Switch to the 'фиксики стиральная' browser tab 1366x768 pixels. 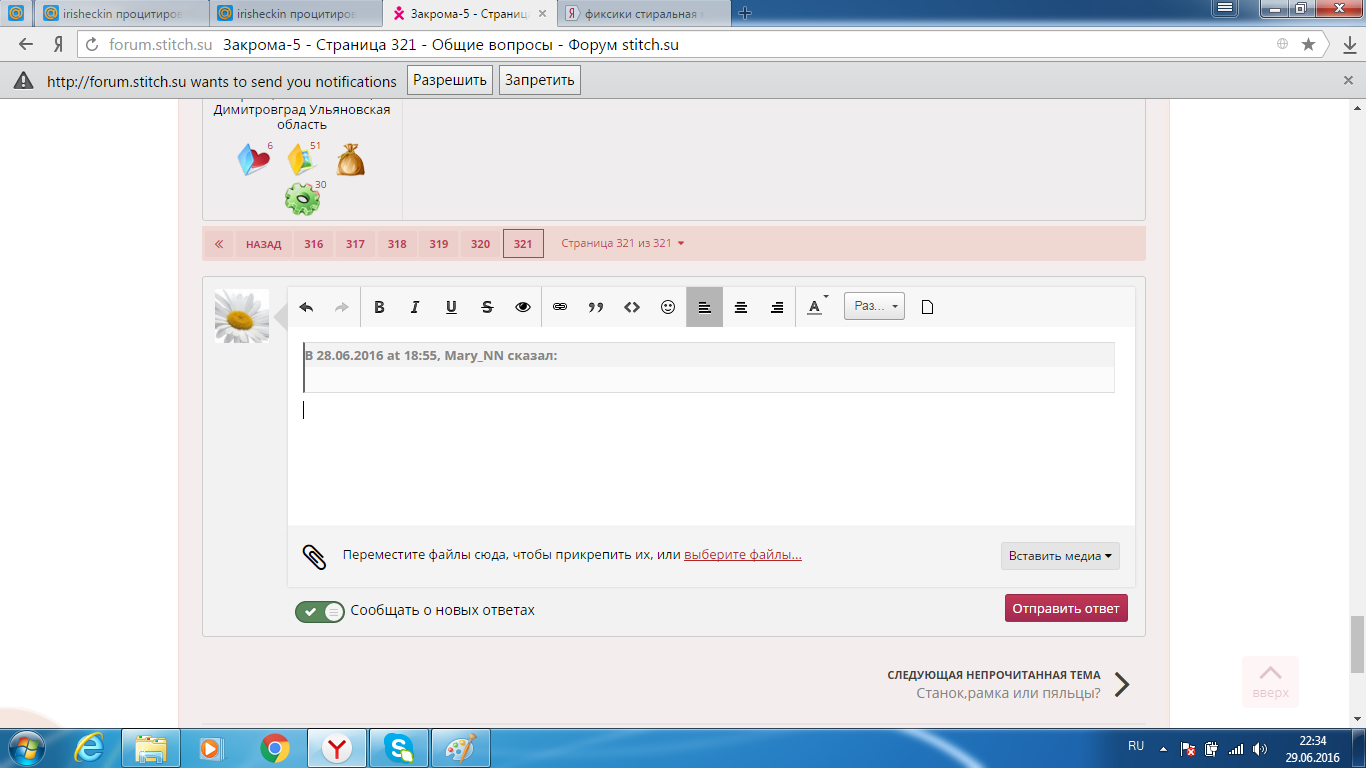(x=642, y=13)
